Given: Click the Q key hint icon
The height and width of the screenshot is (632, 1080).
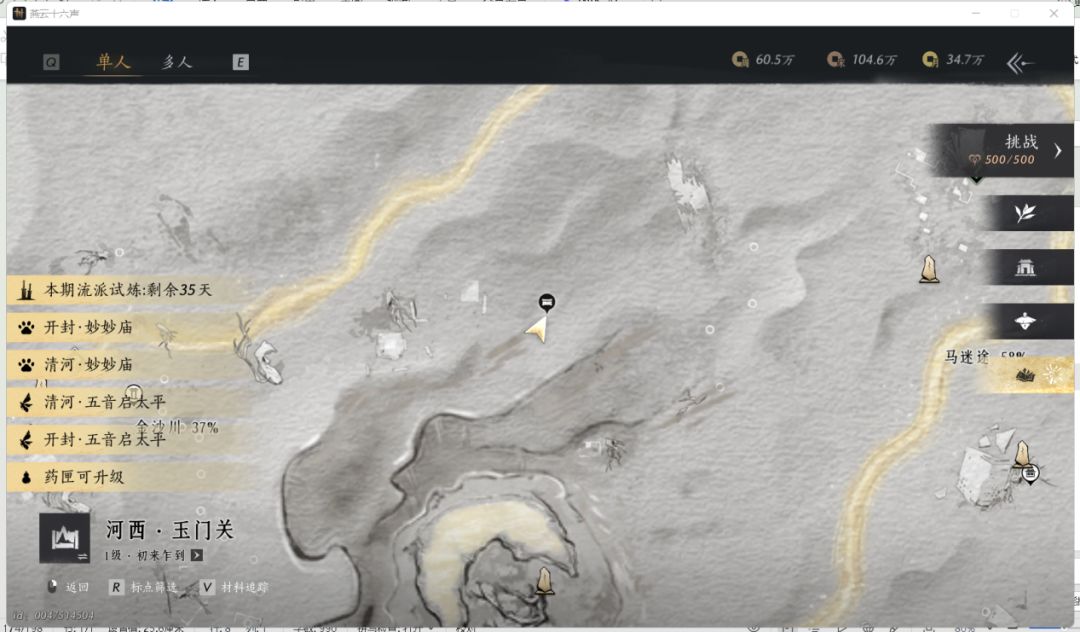Looking at the screenshot, I should point(51,63).
